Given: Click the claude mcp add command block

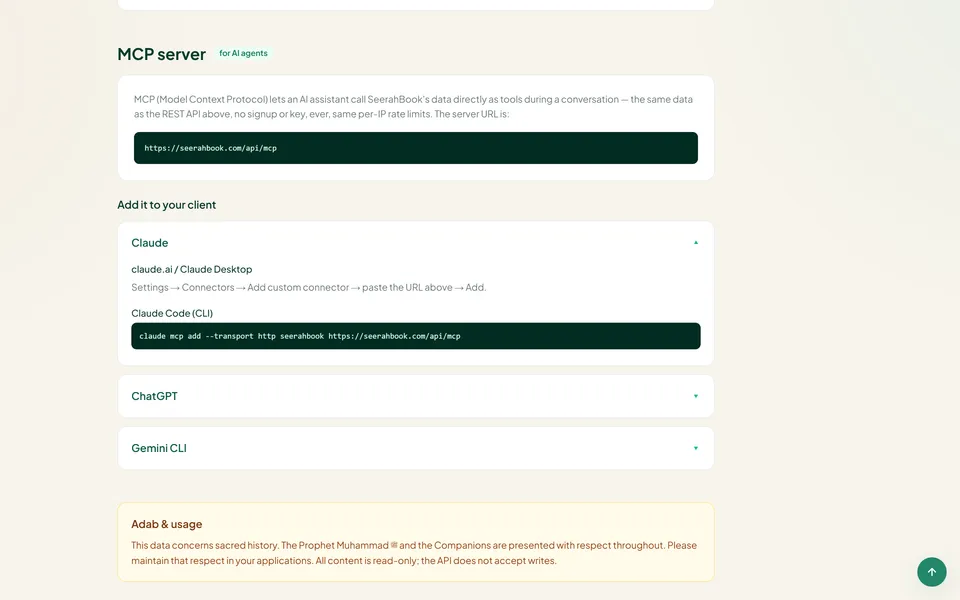Looking at the screenshot, I should [x=416, y=336].
